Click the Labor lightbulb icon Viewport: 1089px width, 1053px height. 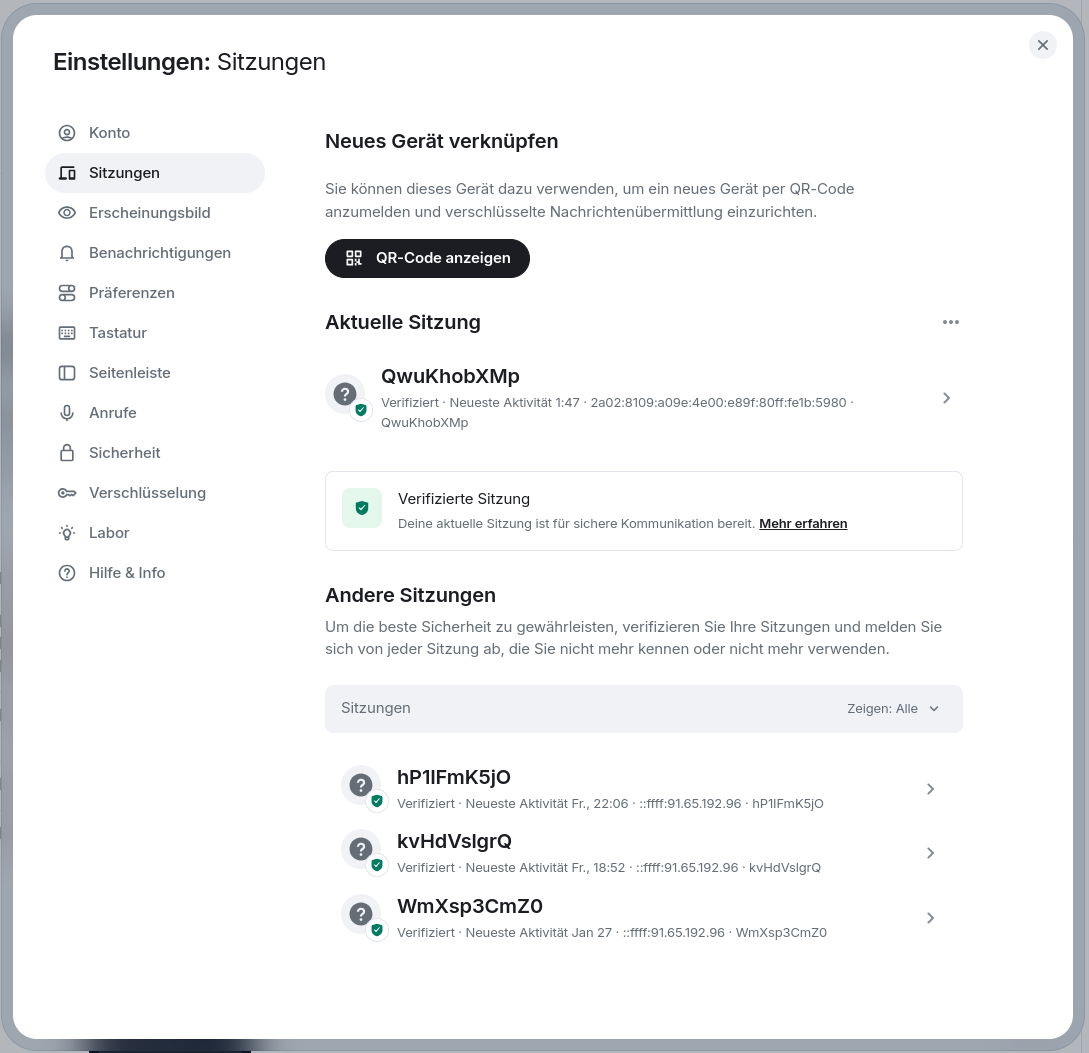pos(67,533)
